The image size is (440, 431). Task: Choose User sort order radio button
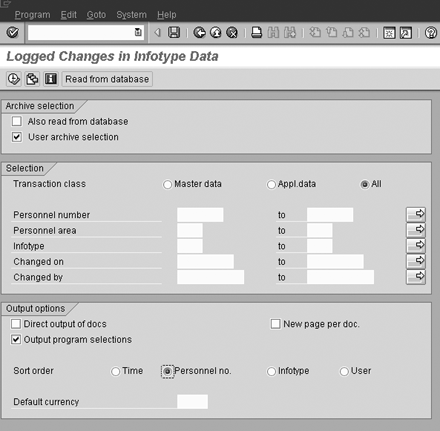coord(344,371)
